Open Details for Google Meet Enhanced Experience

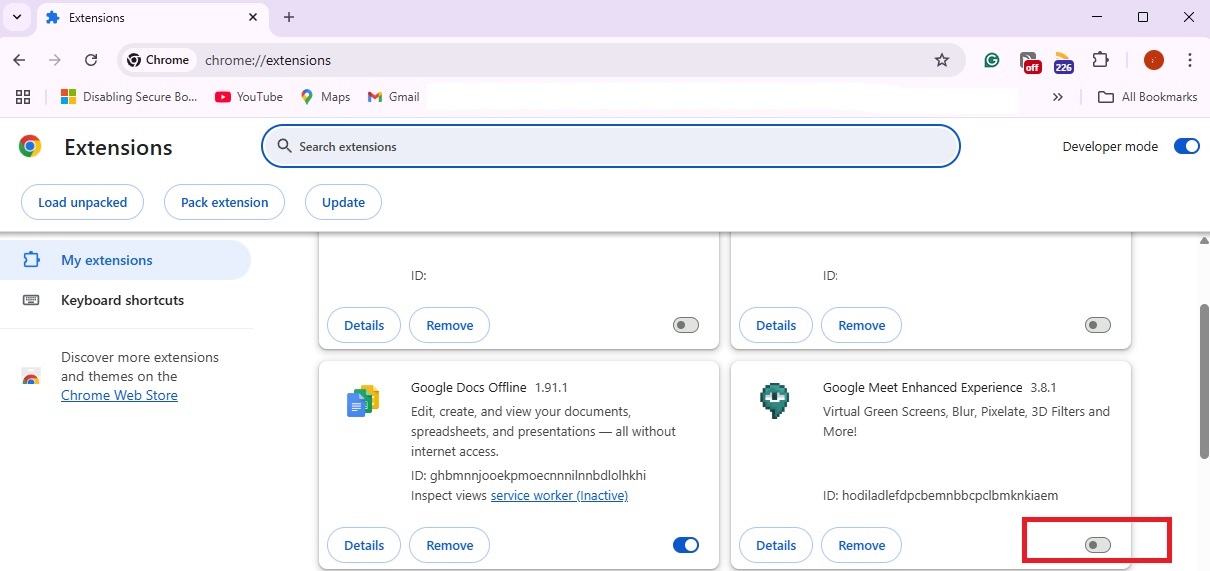click(x=776, y=545)
